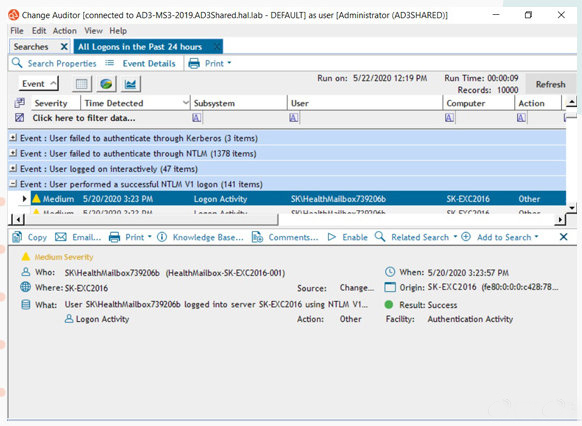
Task: Switch to pie chart view icon
Action: pos(106,84)
